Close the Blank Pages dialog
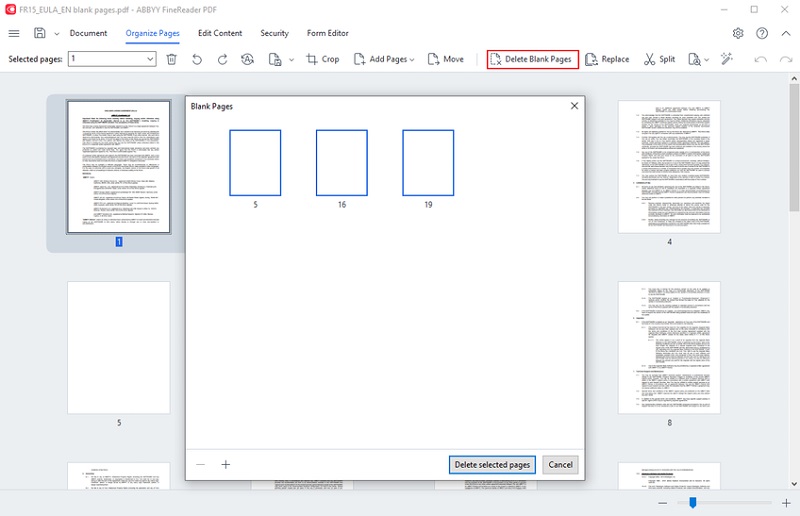Viewport: 800px width, 516px height. tap(574, 106)
